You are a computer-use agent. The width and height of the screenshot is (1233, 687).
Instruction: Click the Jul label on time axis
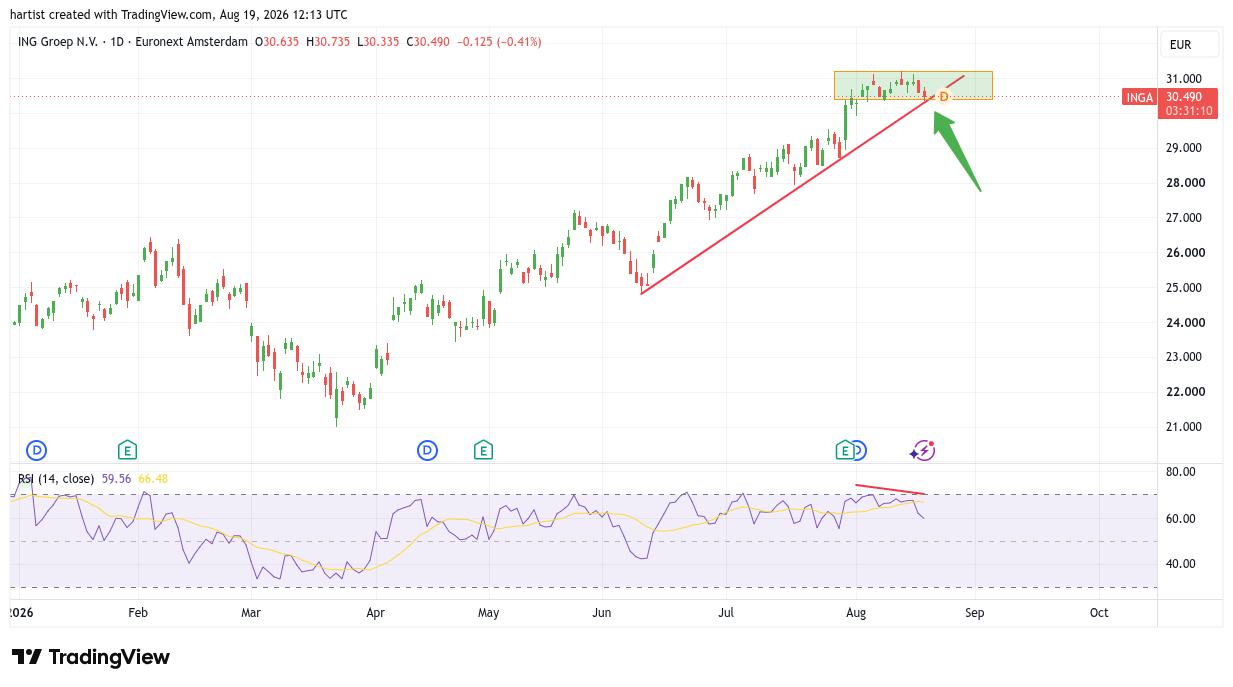[727, 613]
